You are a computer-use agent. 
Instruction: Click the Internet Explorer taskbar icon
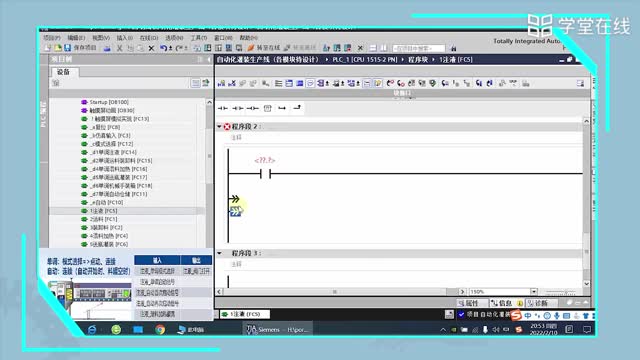click(92, 329)
